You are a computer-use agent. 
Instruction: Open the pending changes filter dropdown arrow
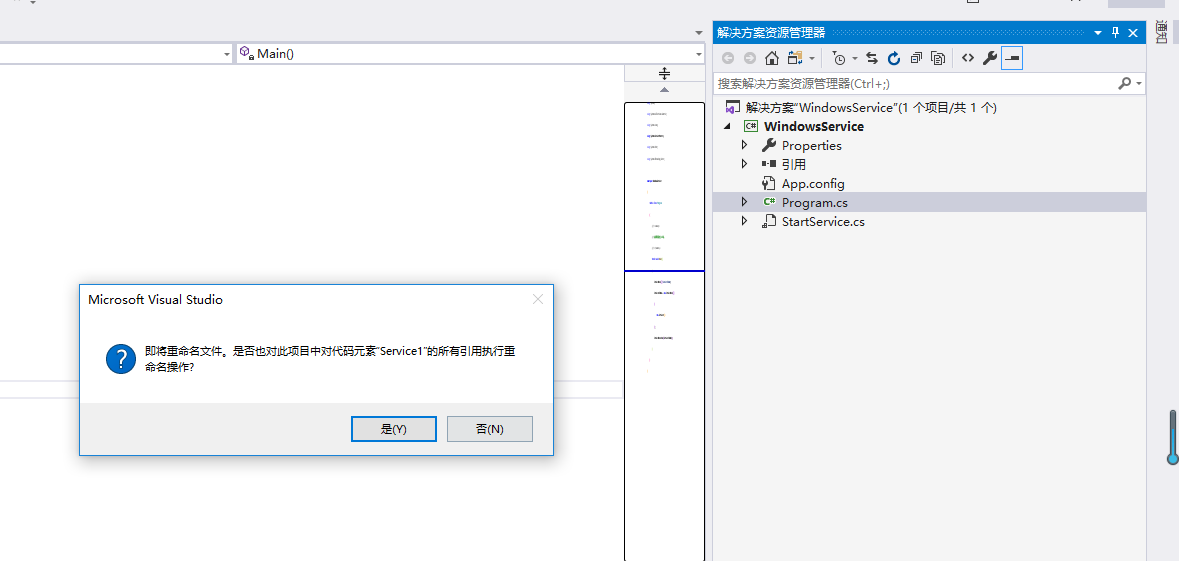tap(855, 58)
